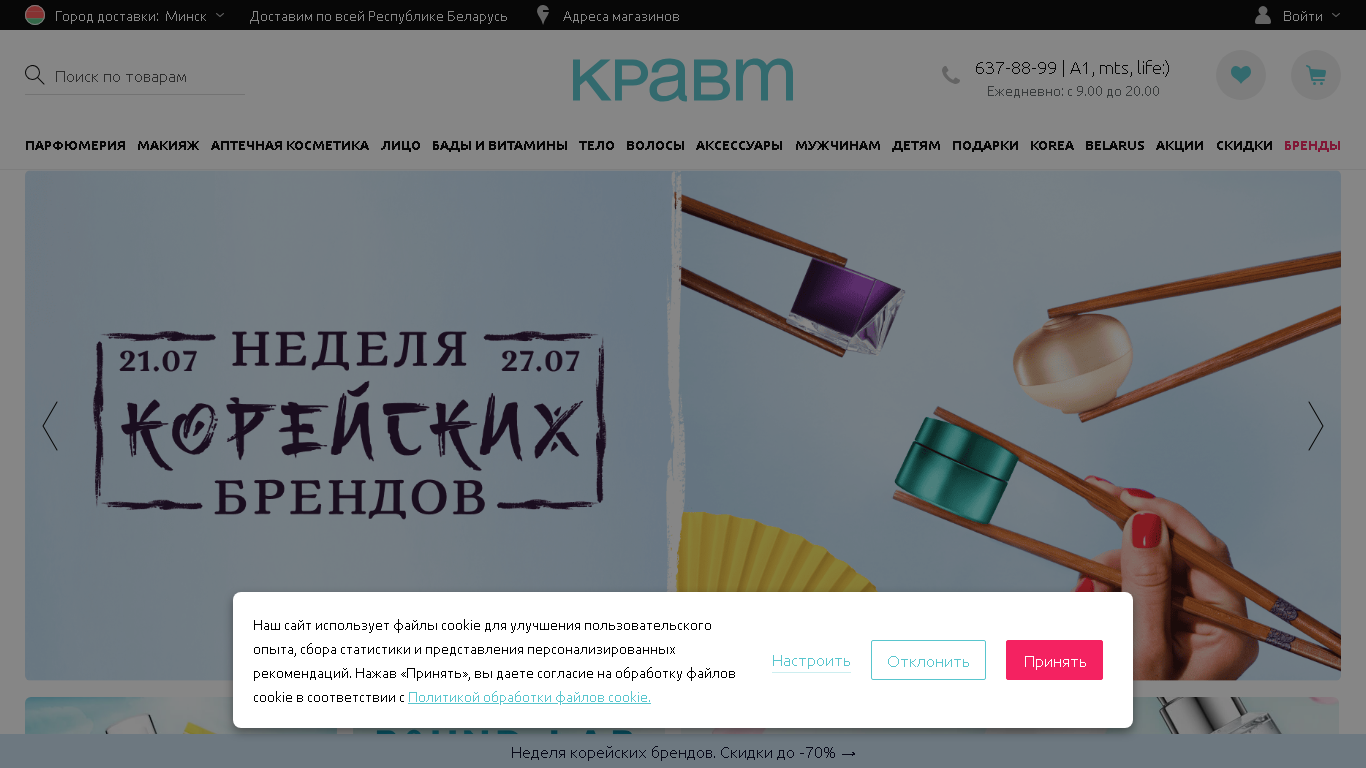The height and width of the screenshot is (768, 1366).
Task: Open the cookie processing policy link
Action: click(x=529, y=697)
